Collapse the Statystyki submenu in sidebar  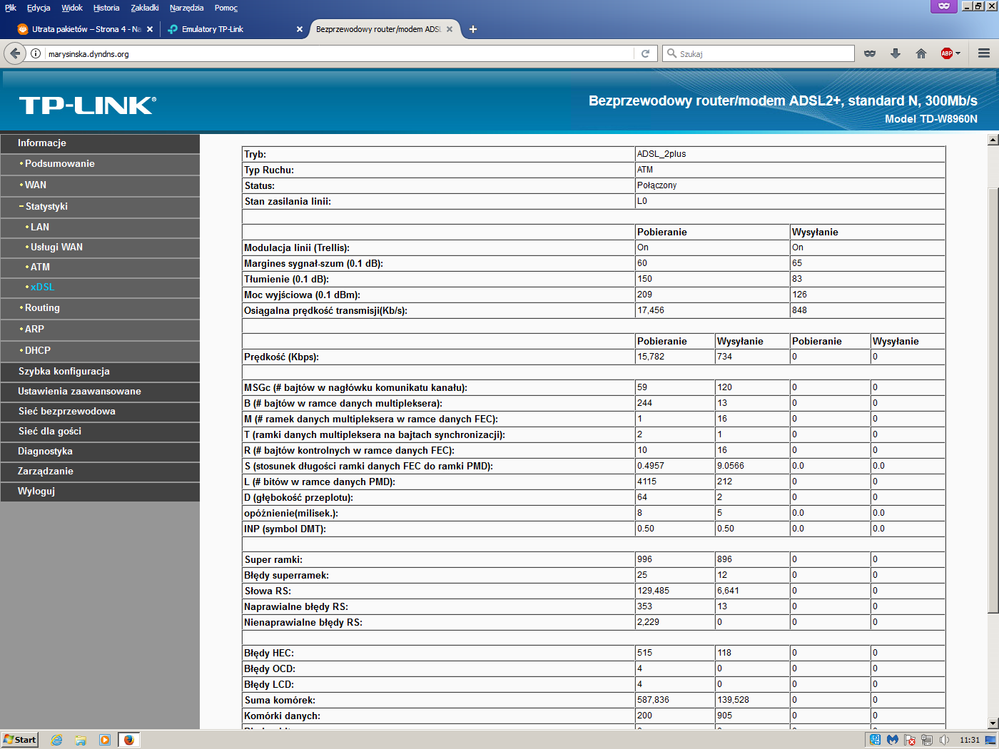[x=45, y=206]
